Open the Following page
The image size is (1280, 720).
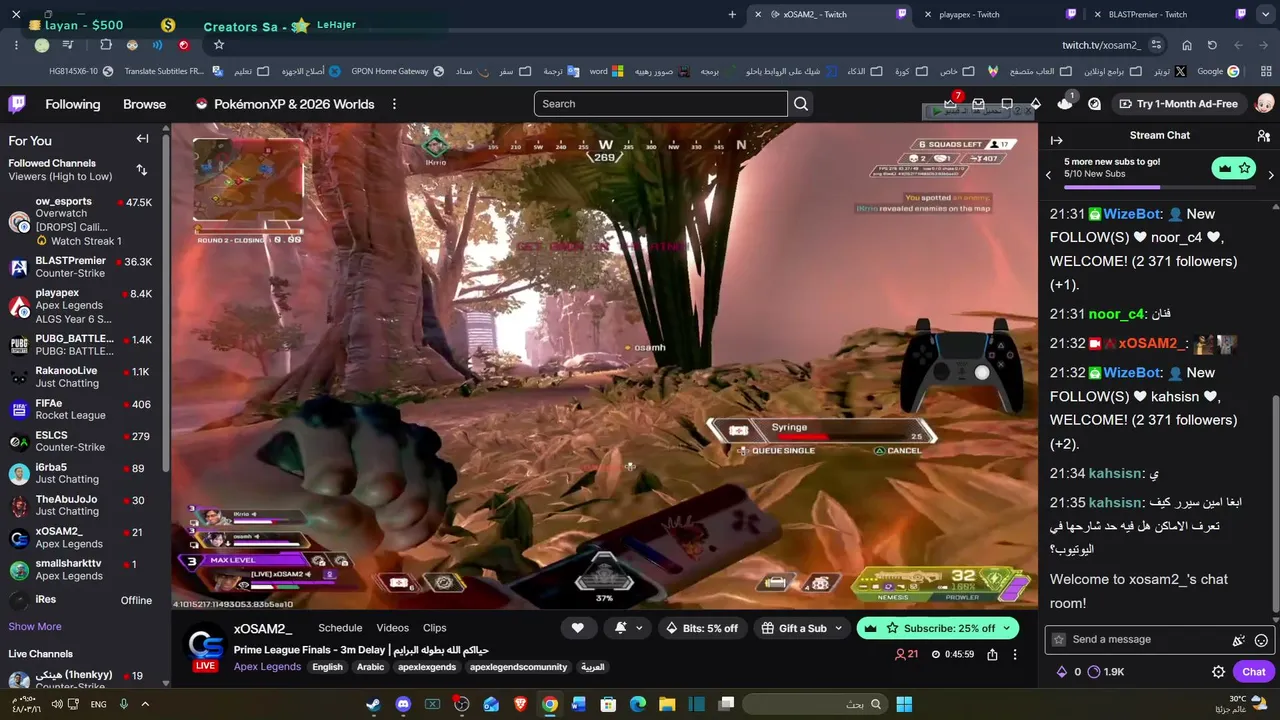[72, 104]
